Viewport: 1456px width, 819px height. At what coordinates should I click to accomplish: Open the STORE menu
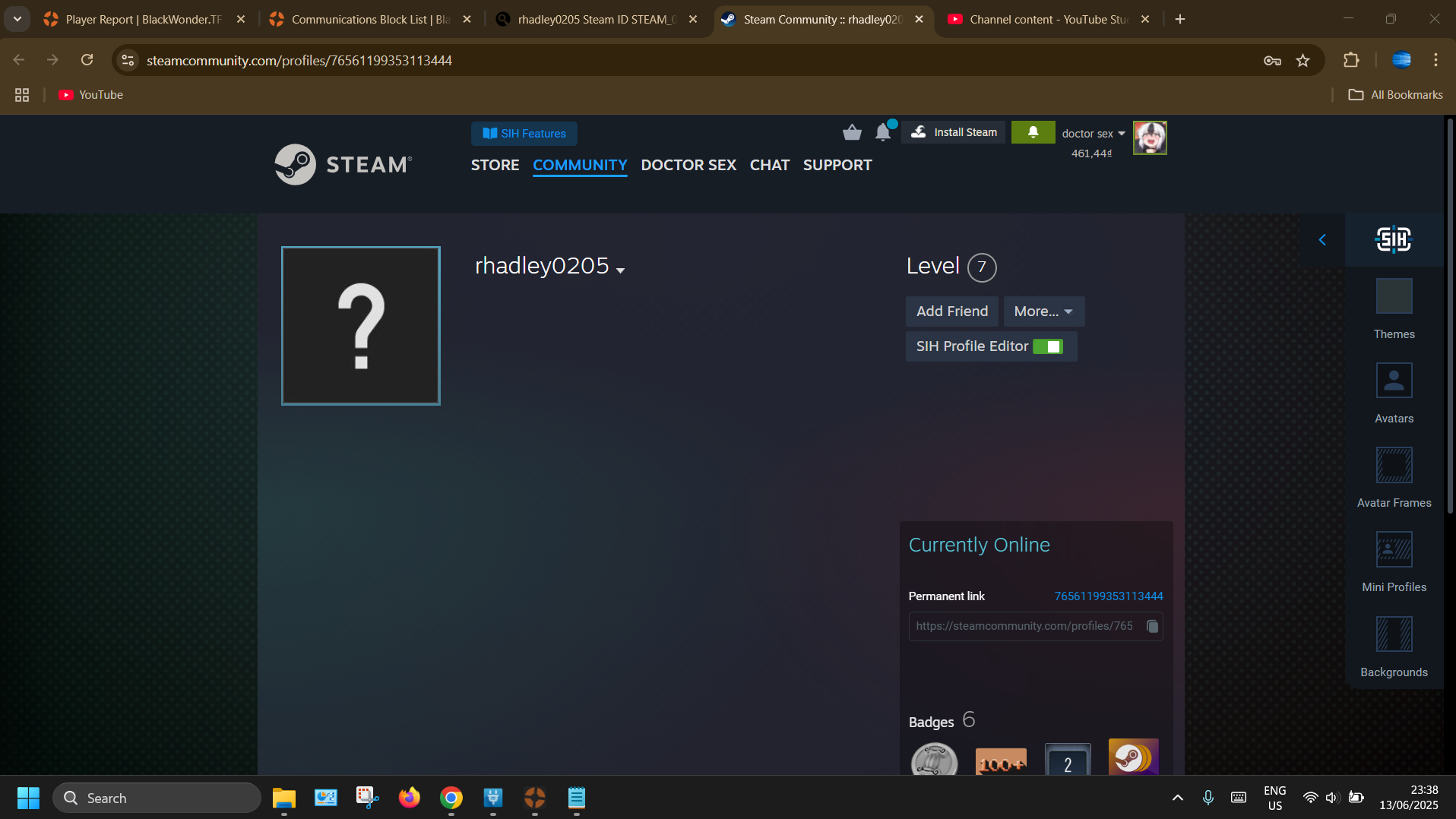(495, 165)
